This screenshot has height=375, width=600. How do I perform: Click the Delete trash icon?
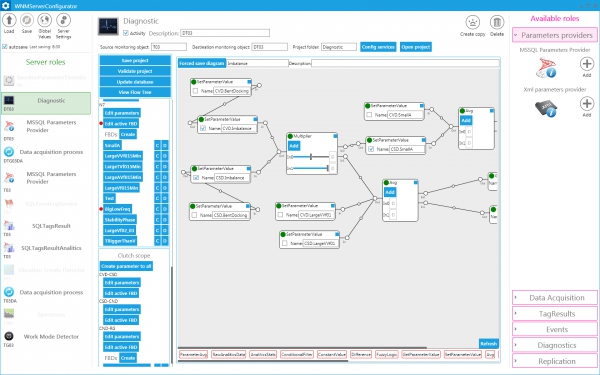[497, 22]
